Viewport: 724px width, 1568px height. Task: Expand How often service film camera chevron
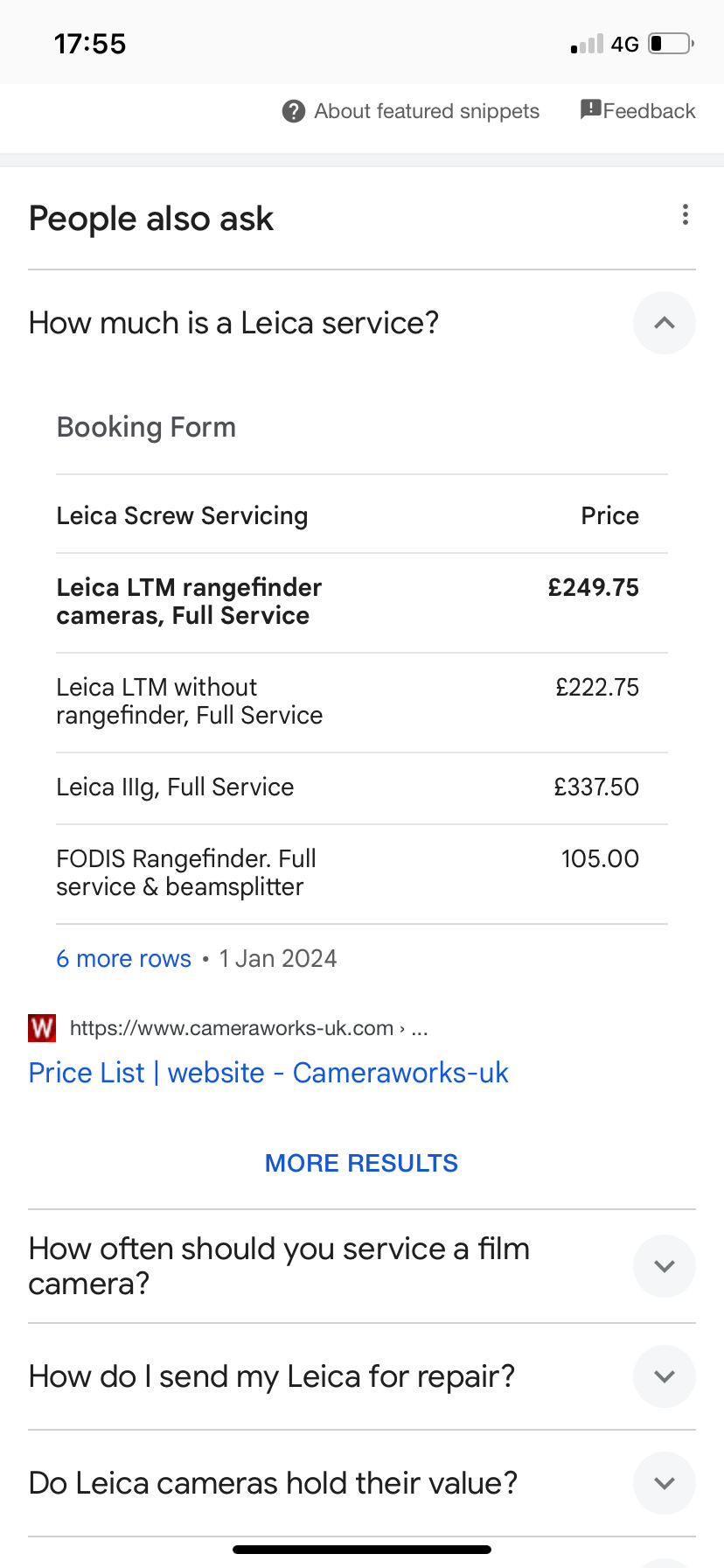[x=665, y=1266]
